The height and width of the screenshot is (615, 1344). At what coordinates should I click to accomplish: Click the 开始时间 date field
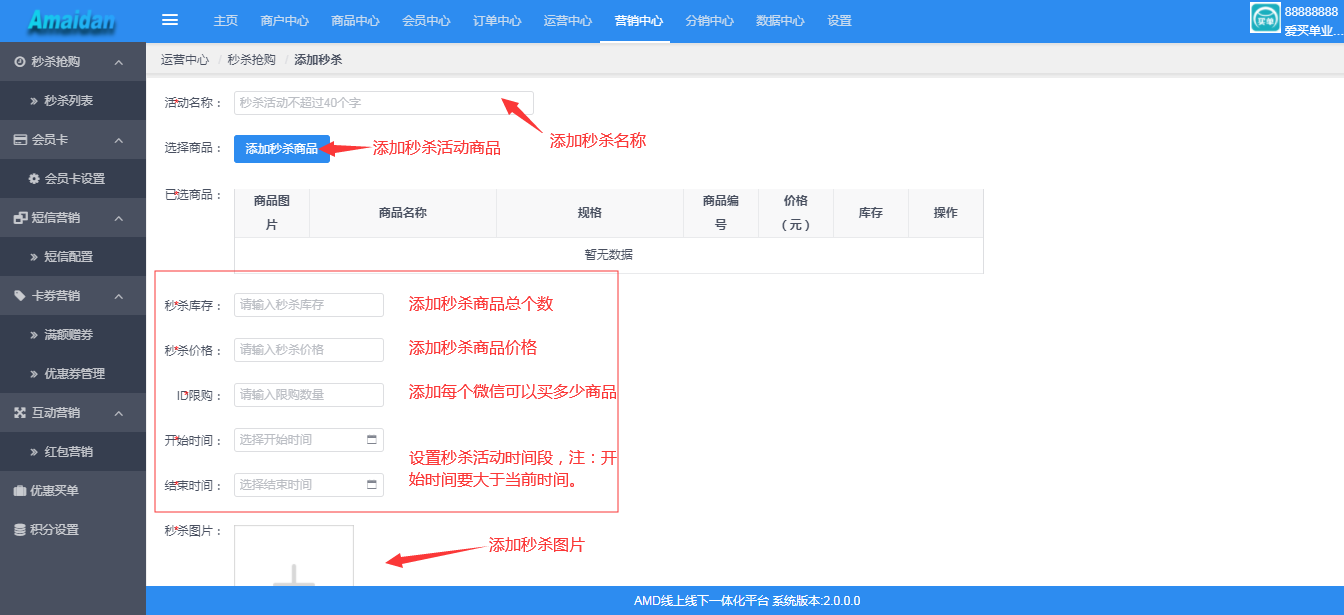click(309, 440)
